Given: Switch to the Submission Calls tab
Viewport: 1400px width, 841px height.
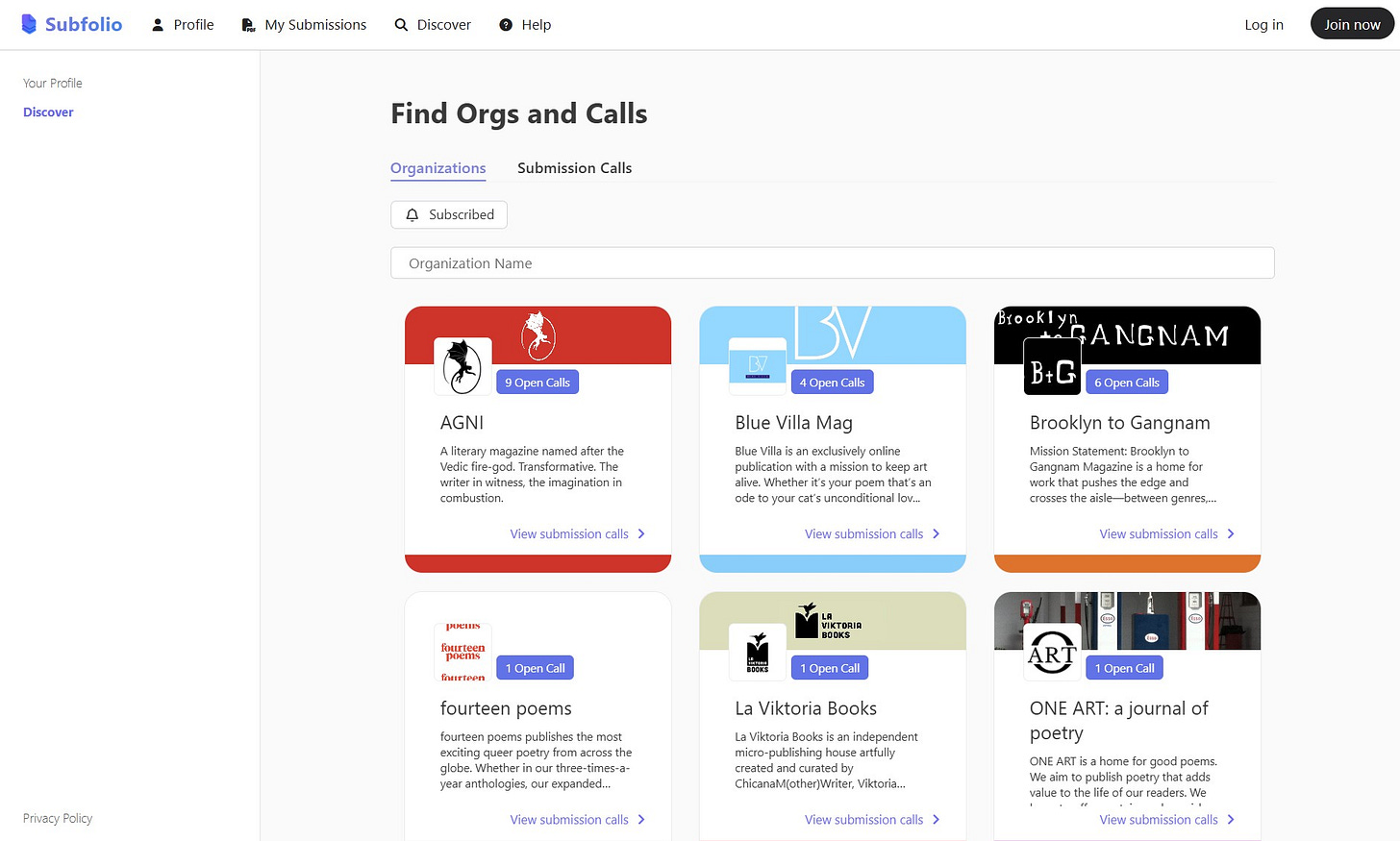Looking at the screenshot, I should pos(575,168).
